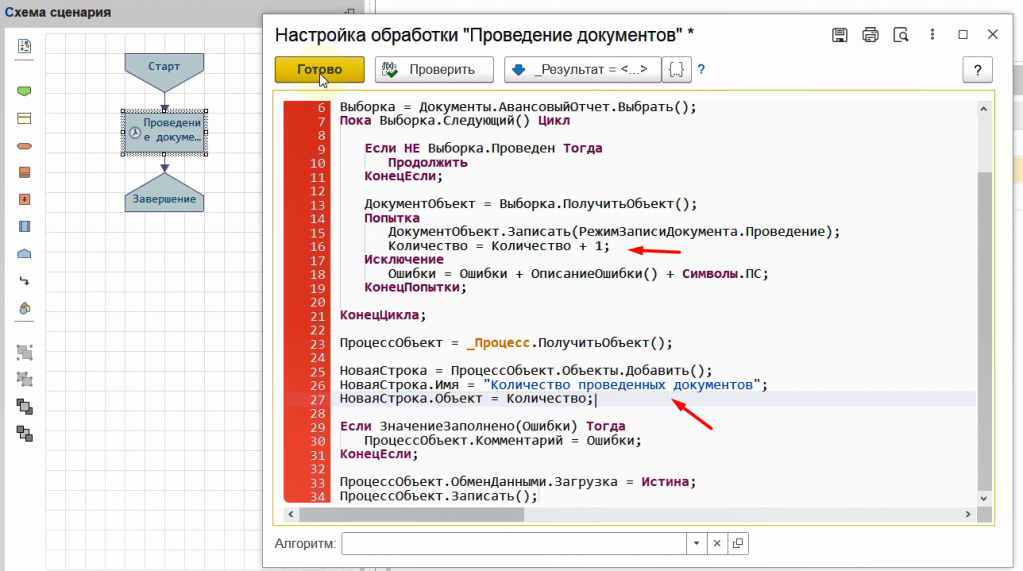Click line 34 ПроцессОбъект.Записать()
Viewport: 1023px width, 571px height.
(x=438, y=496)
